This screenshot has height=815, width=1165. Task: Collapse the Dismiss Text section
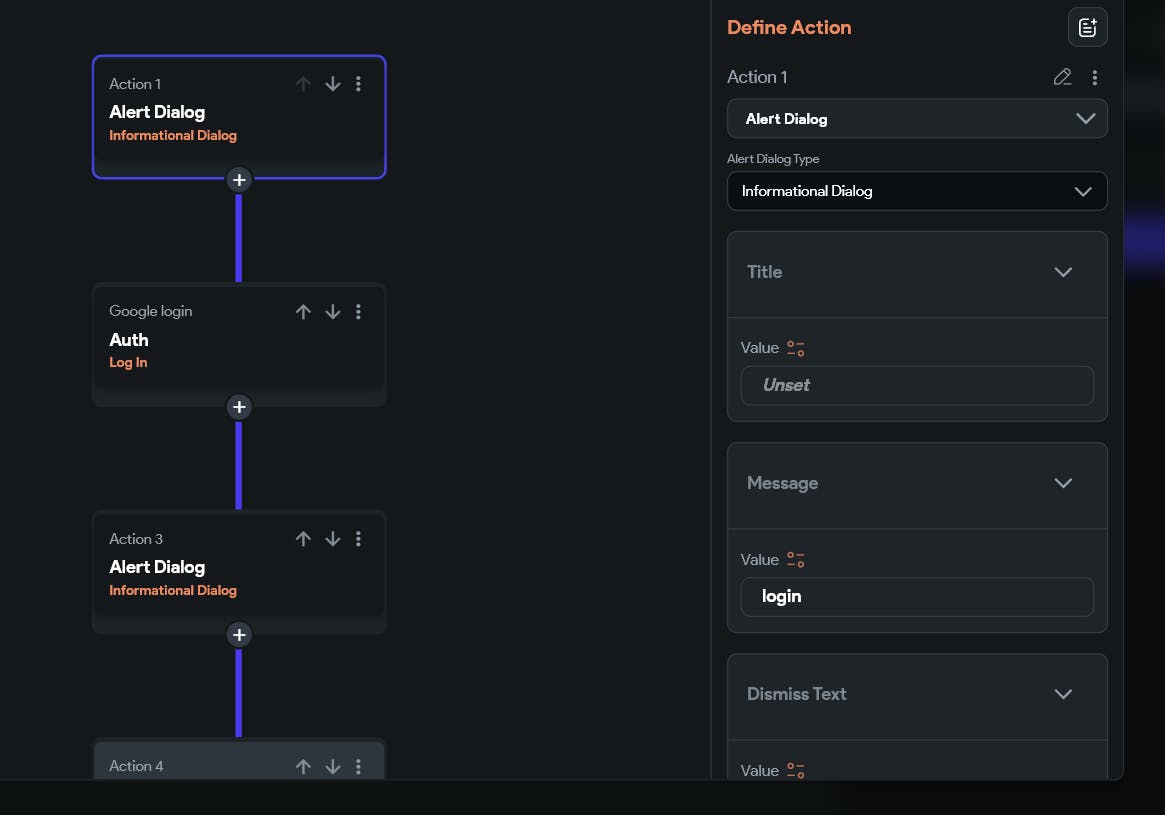pos(1063,694)
